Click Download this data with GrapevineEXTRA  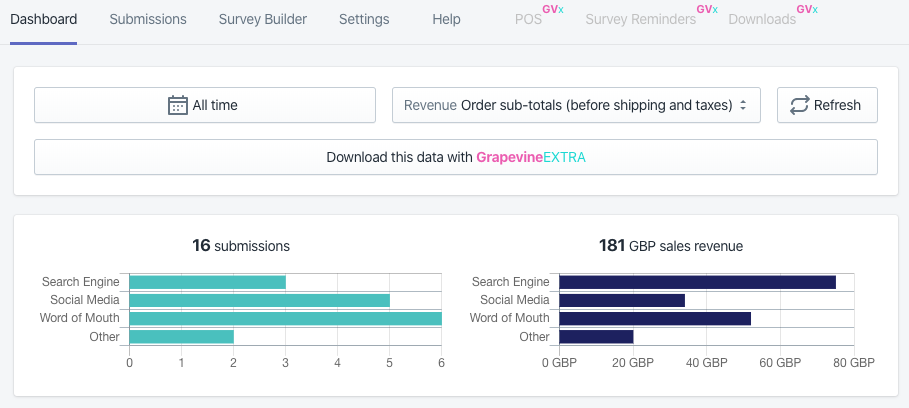[456, 157]
